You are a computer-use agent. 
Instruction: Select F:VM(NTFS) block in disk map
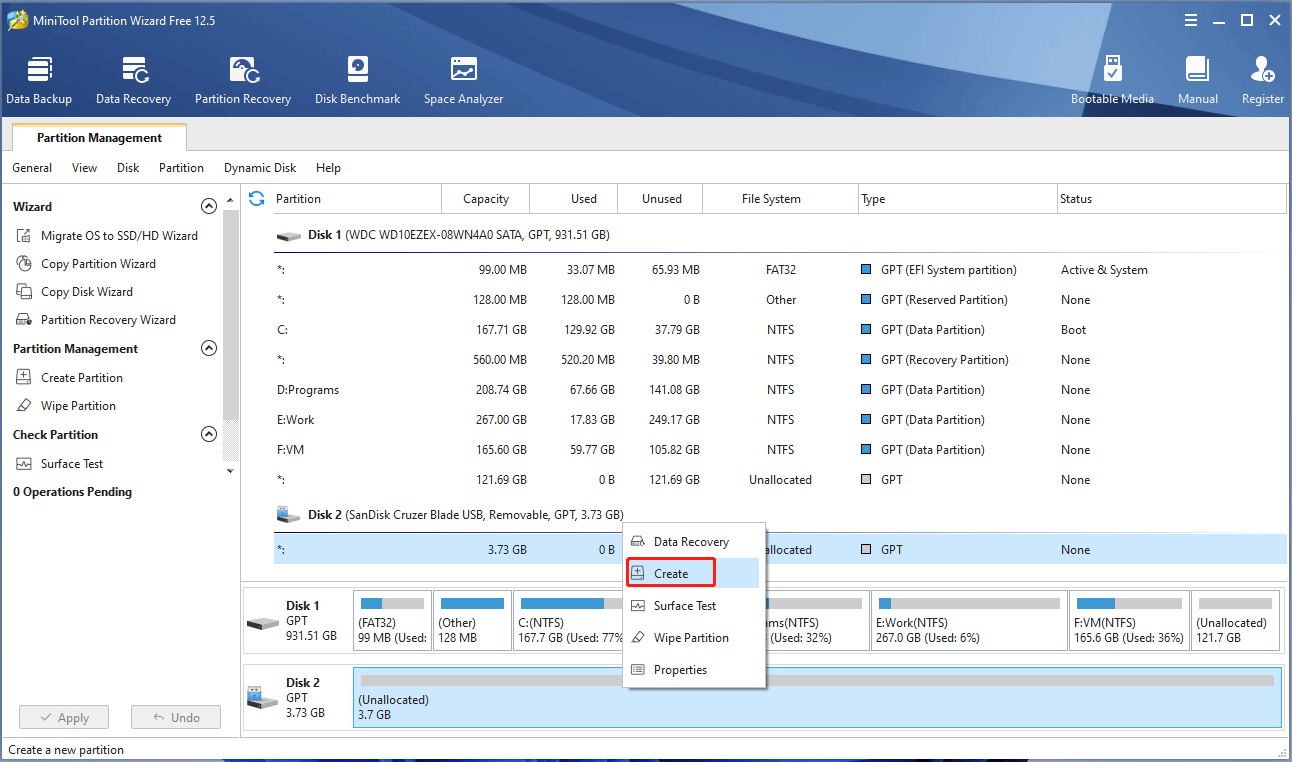coord(1129,621)
